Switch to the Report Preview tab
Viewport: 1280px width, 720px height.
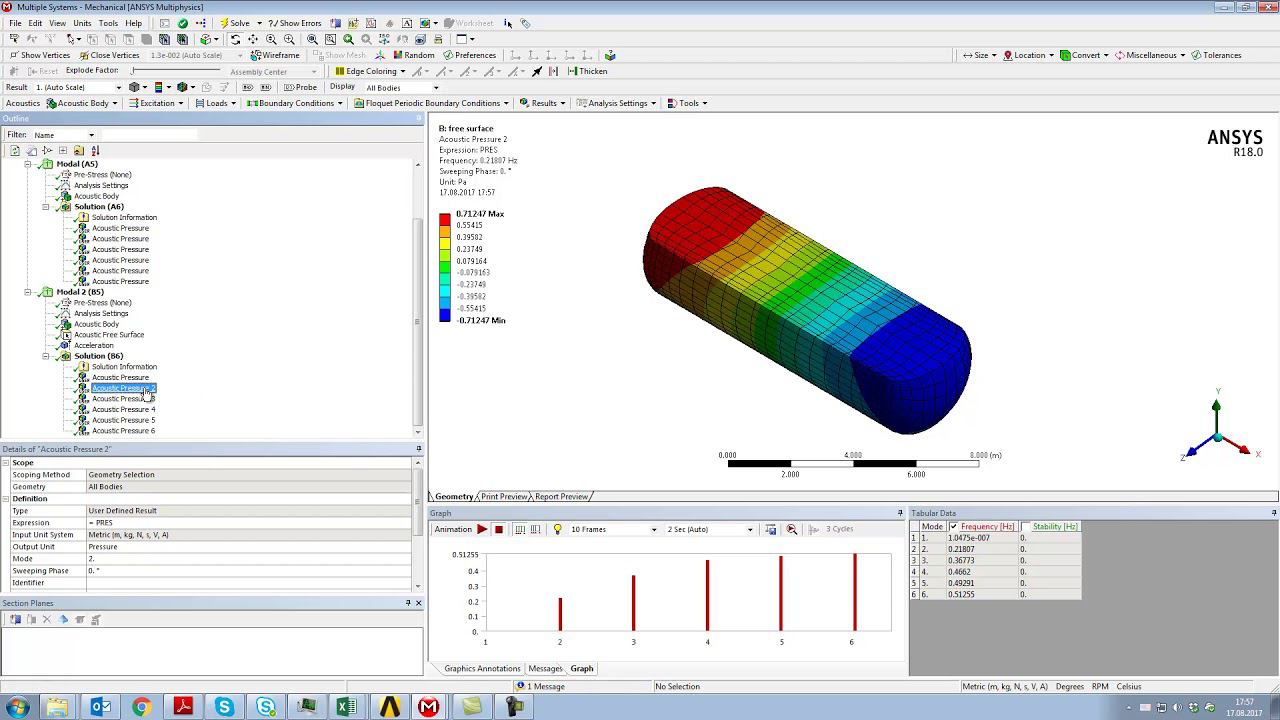click(x=561, y=497)
